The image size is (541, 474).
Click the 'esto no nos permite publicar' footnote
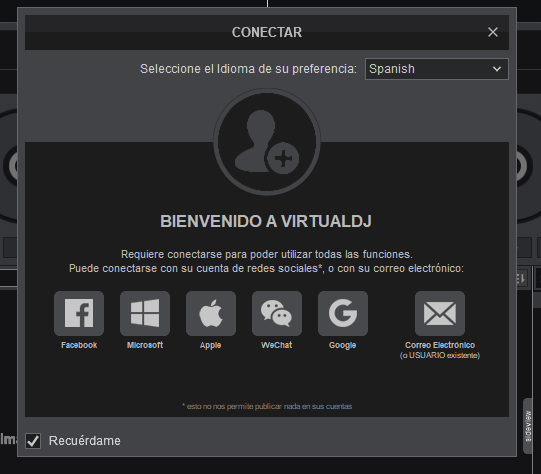[x=267, y=406]
